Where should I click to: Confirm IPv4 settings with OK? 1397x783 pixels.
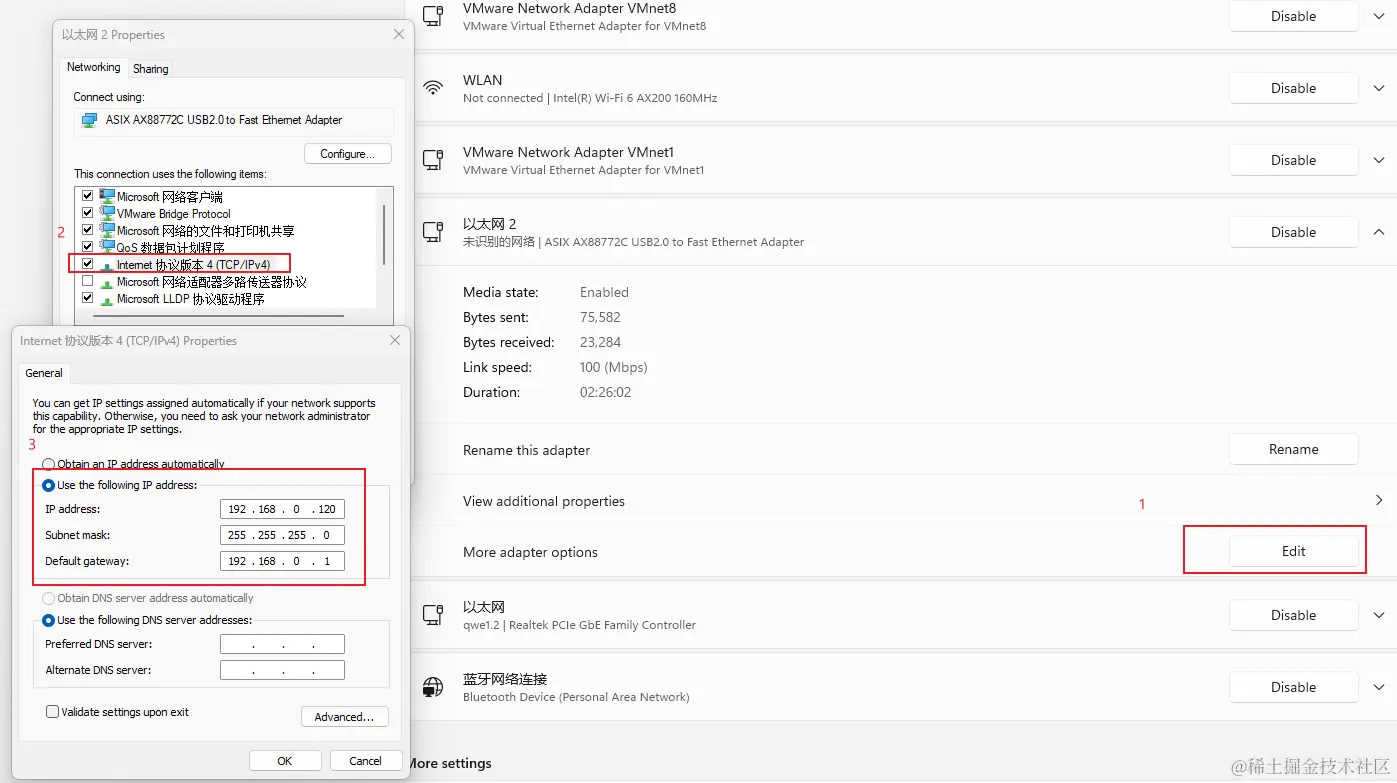(x=285, y=761)
